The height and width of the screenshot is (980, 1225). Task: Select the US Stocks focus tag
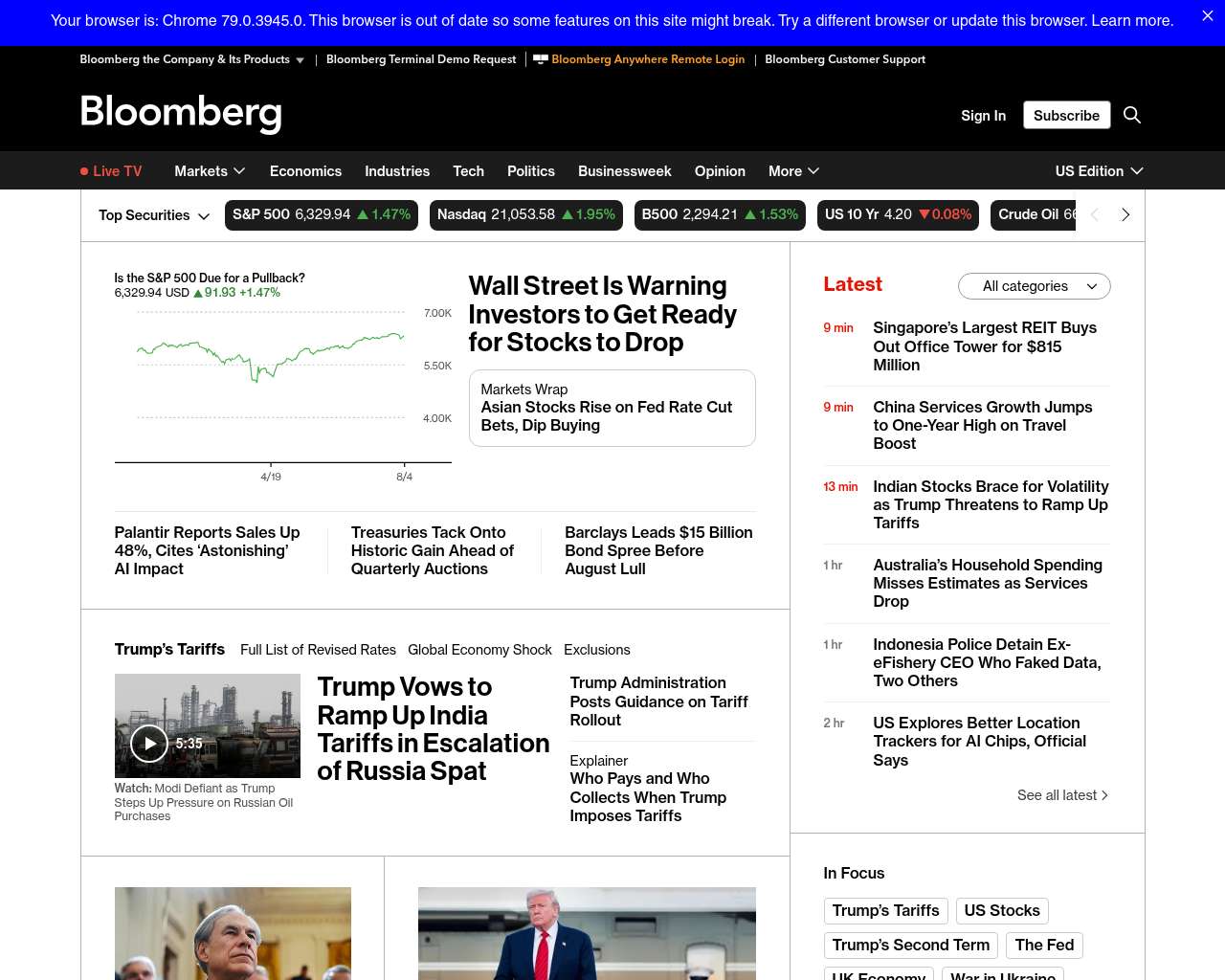point(1002,911)
